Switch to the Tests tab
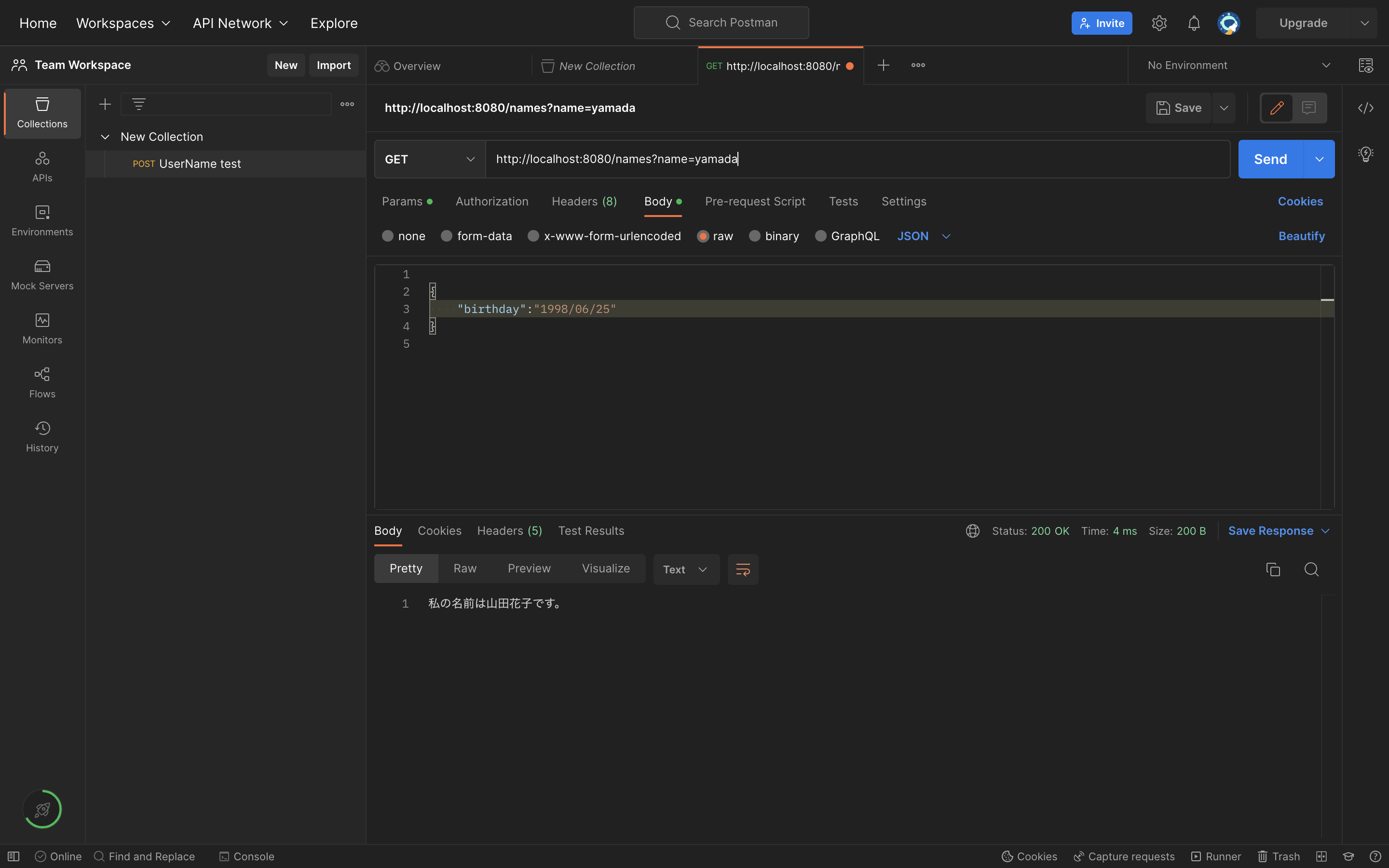Viewport: 1389px width, 868px height. (x=843, y=202)
